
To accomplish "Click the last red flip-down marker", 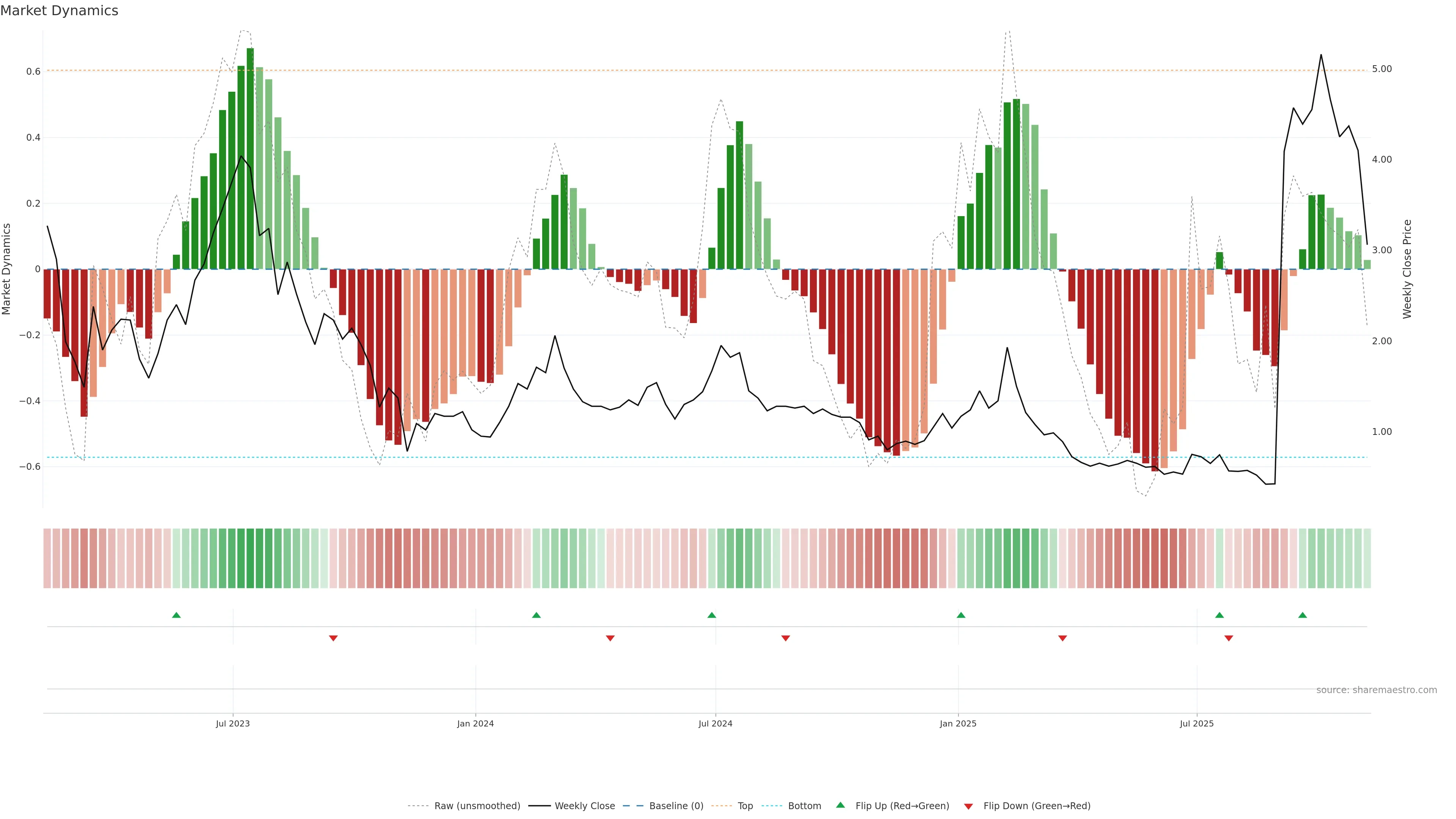I will pyautogui.click(x=1229, y=638).
